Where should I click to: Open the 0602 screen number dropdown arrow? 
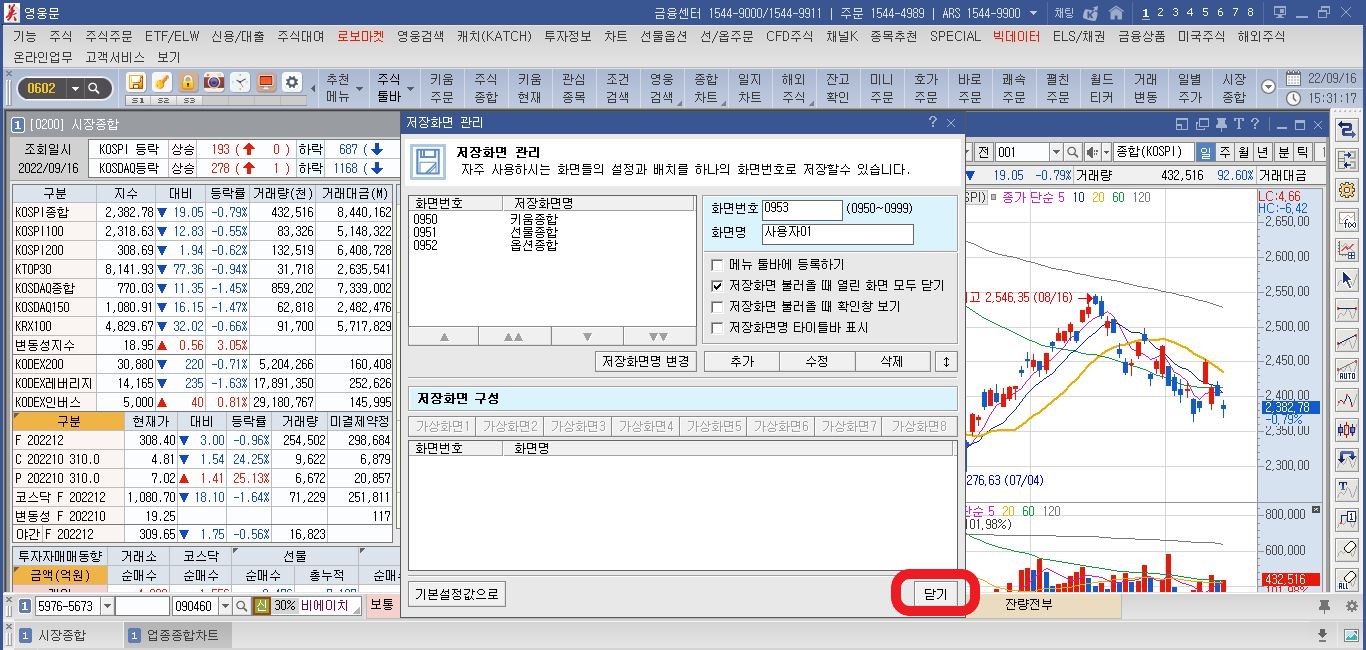pyautogui.click(x=75, y=89)
